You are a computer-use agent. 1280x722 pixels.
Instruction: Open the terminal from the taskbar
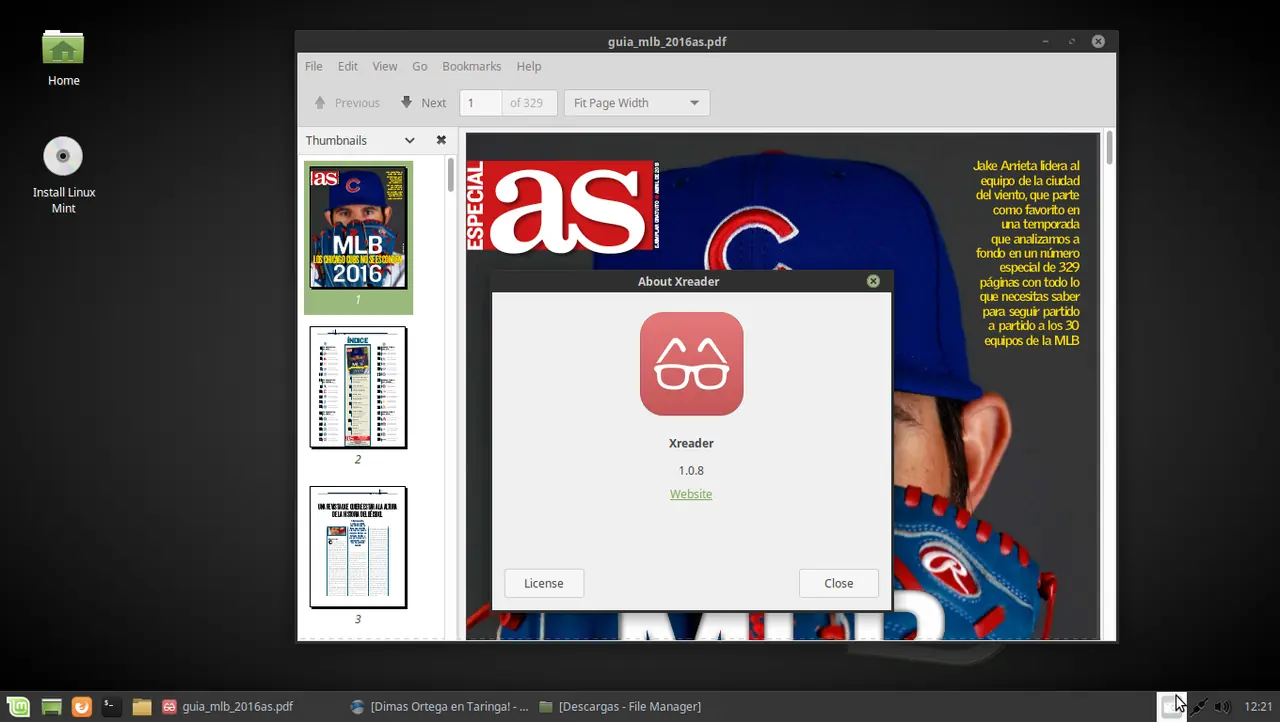110,706
